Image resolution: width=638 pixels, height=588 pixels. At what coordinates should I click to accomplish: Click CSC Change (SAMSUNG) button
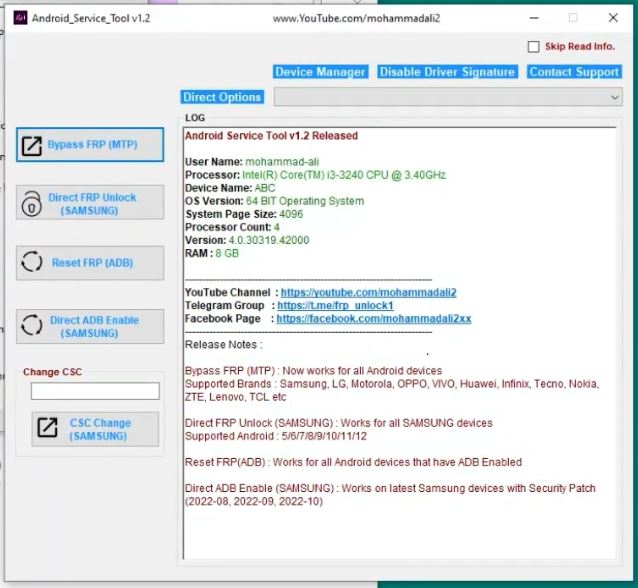coord(95,429)
